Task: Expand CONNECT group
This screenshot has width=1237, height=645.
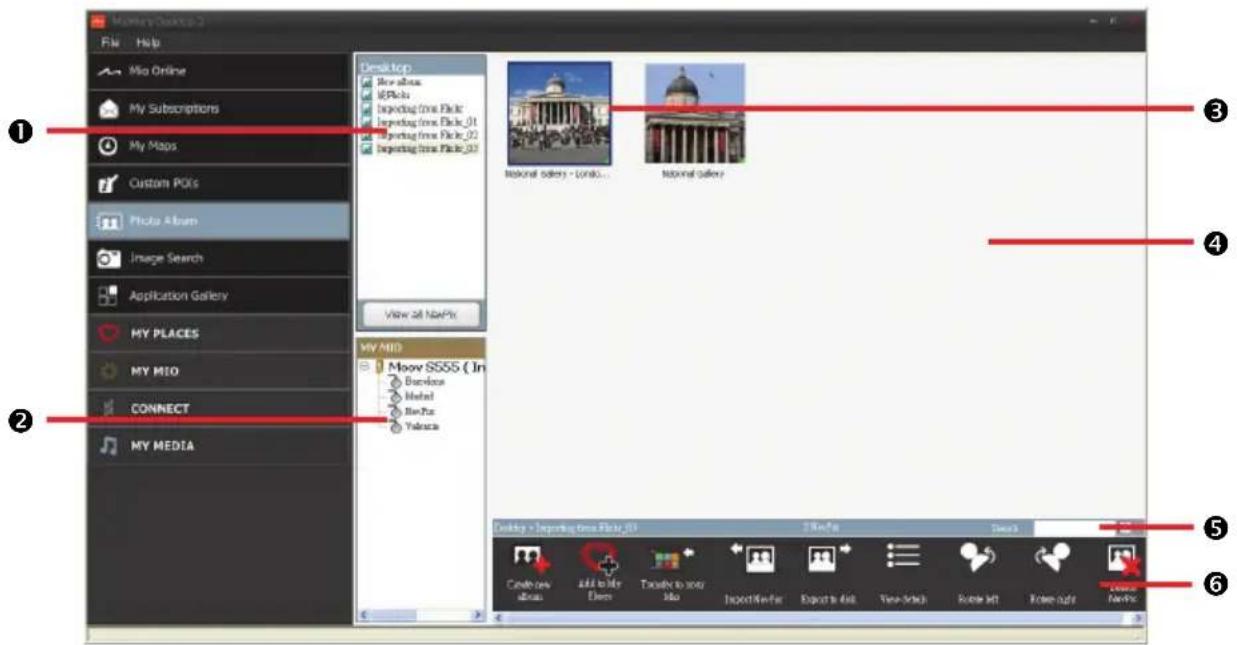Action: click(x=219, y=408)
